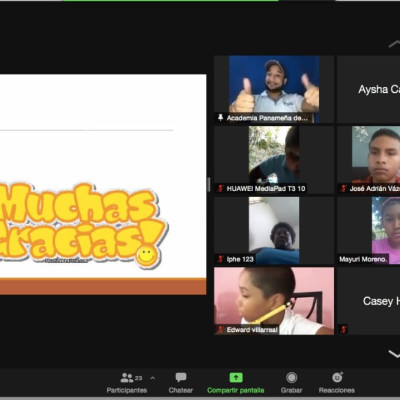The height and width of the screenshot is (400, 400).
Task: Click the divider handle between slide and gallery
Action: pos(209,184)
